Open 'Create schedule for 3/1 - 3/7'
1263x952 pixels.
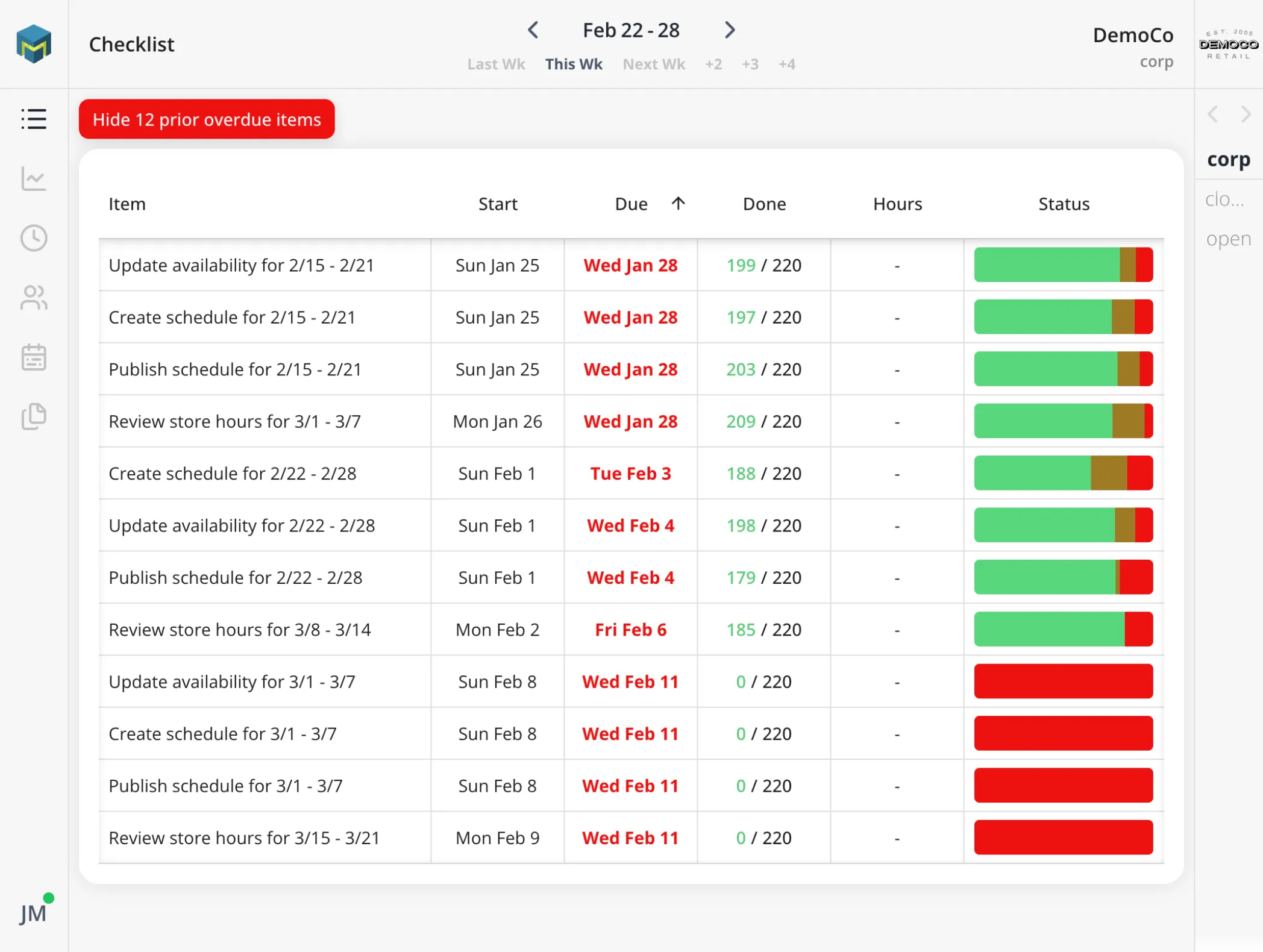(222, 734)
